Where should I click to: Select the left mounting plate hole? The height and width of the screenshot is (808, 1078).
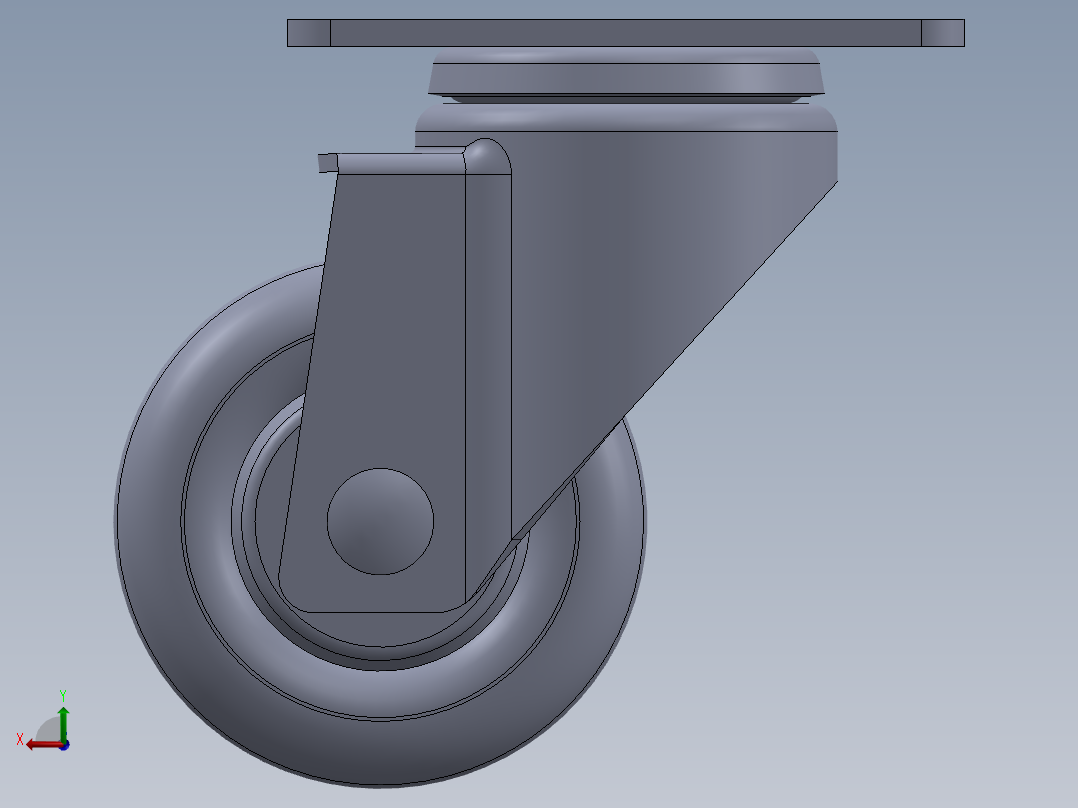point(307,31)
